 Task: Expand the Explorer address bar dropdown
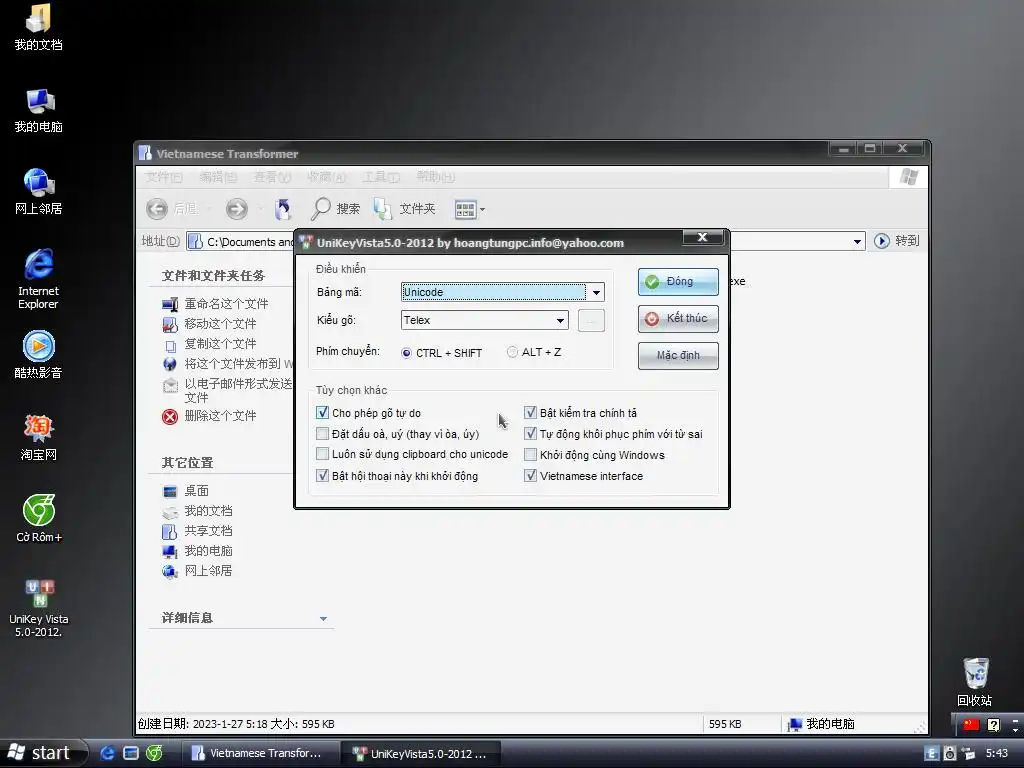[x=857, y=242]
